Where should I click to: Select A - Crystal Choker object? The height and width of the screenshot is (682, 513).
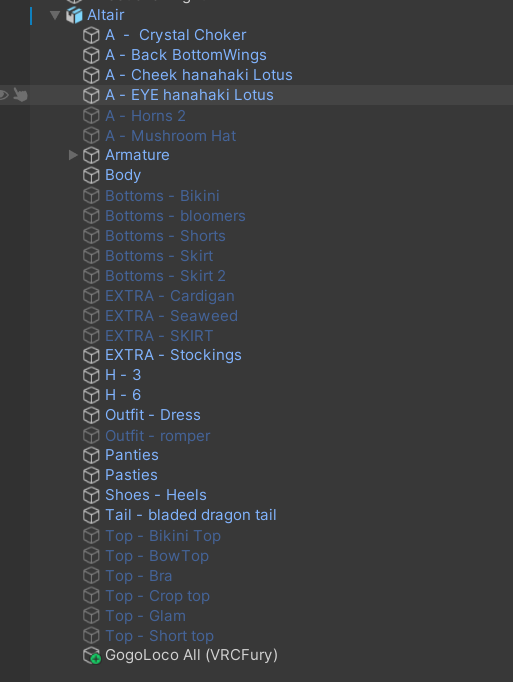click(x=175, y=35)
